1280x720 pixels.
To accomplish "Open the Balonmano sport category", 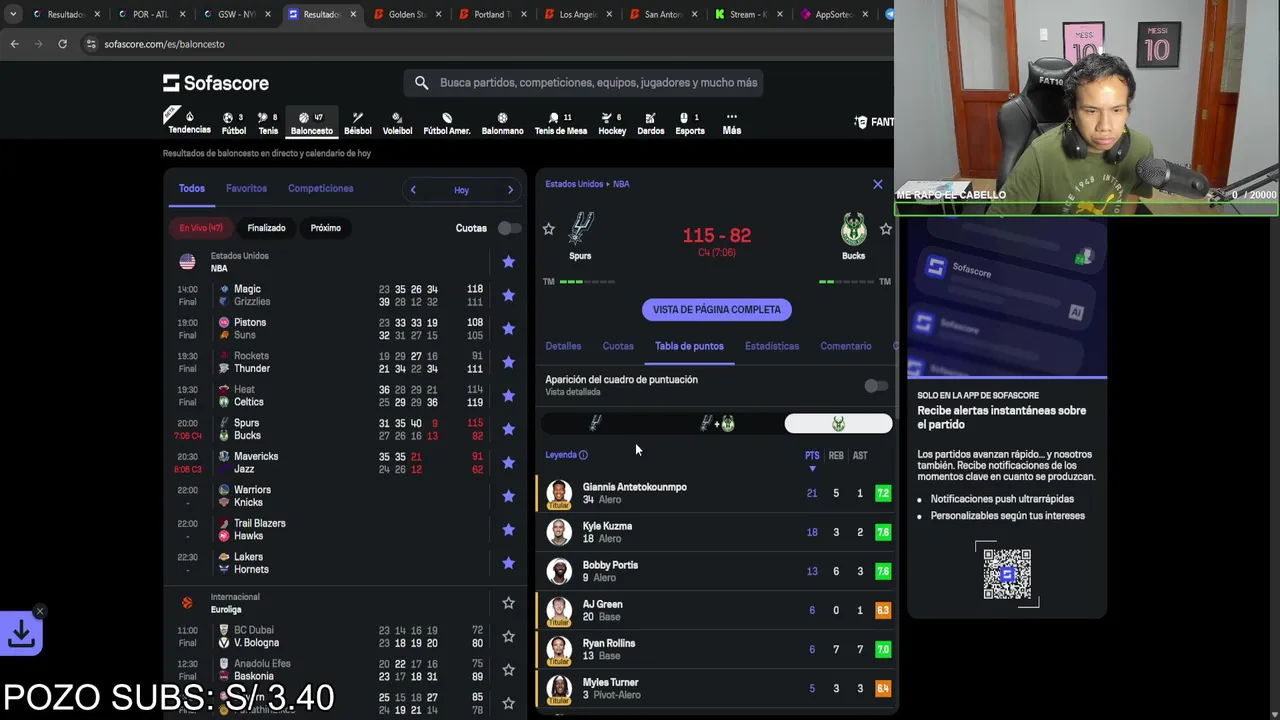I will (x=502, y=123).
